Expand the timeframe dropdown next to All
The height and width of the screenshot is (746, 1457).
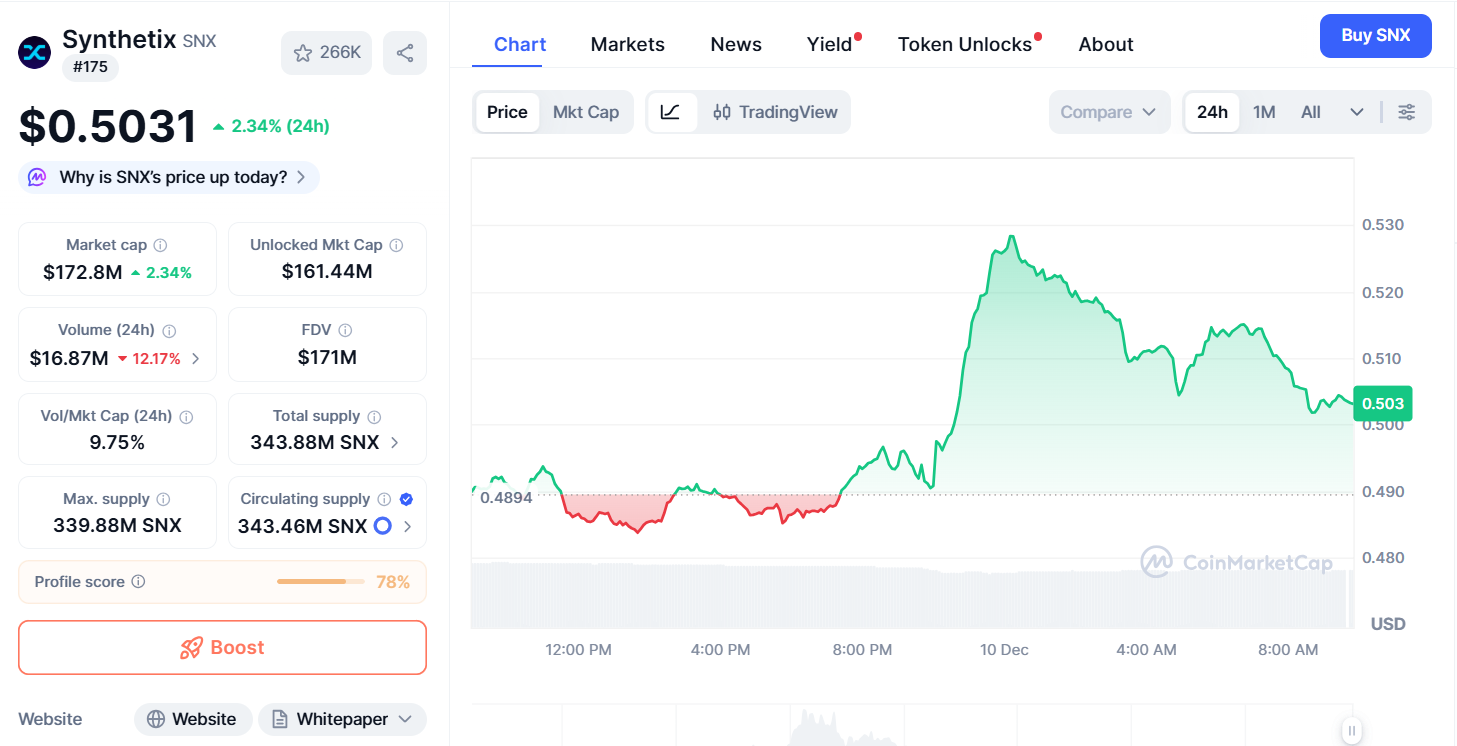[1356, 112]
